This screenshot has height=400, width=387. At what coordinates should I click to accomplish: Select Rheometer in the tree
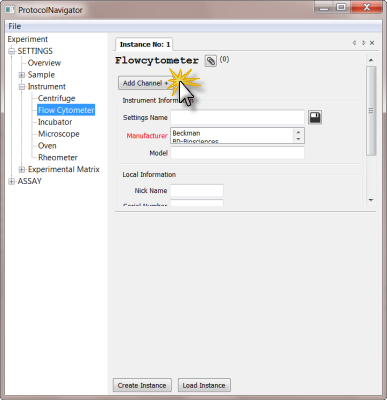click(58, 157)
